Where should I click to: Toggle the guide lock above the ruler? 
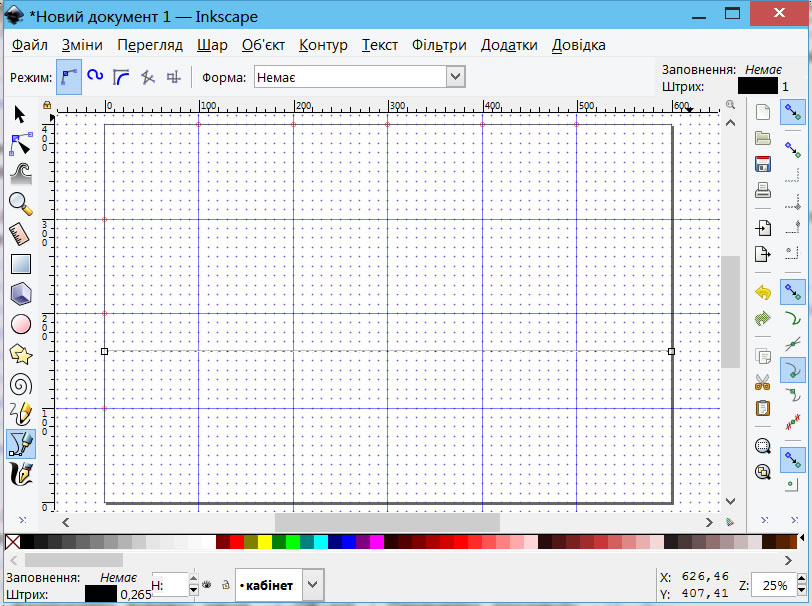(46, 105)
